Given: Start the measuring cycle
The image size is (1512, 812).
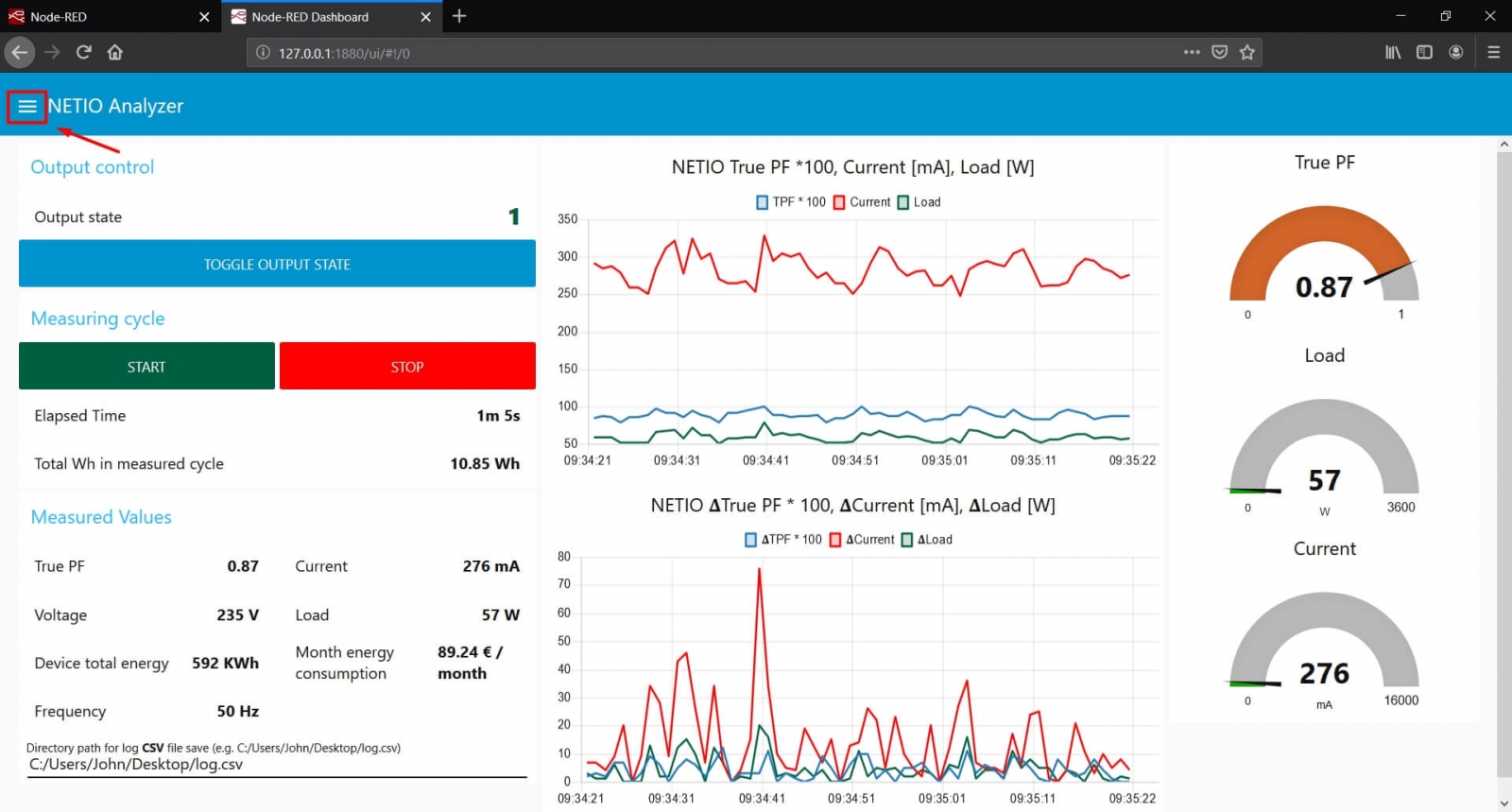Looking at the screenshot, I should (x=146, y=366).
